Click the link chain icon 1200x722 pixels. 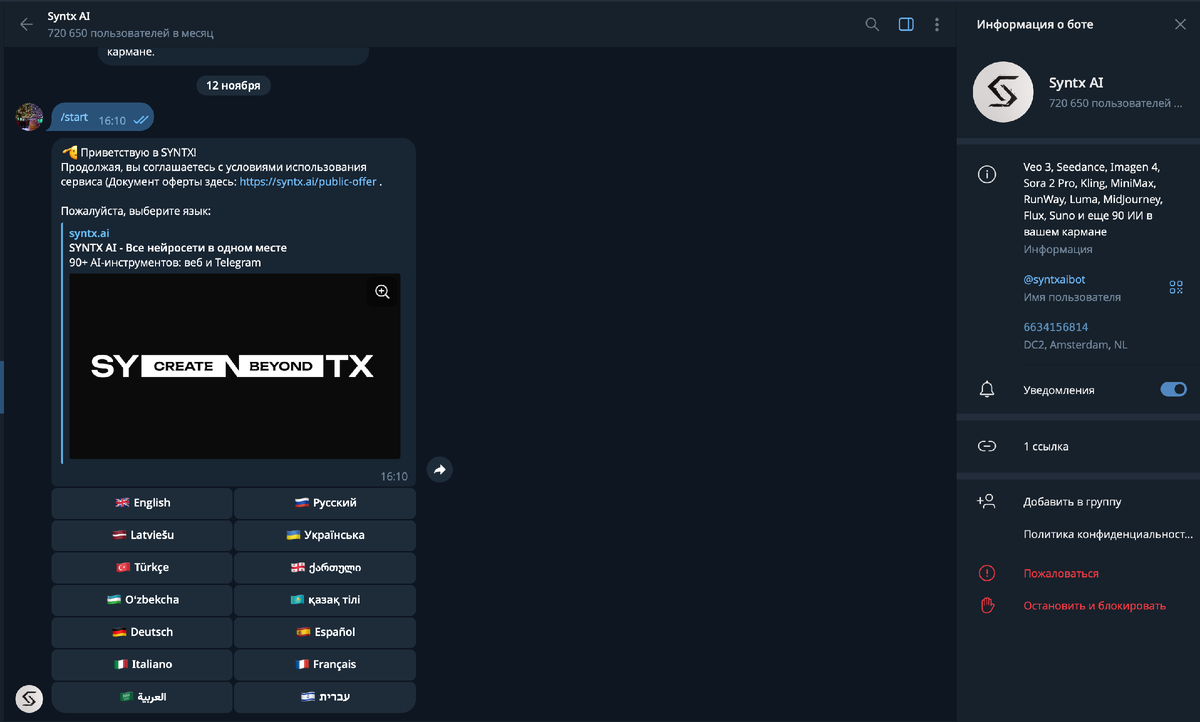point(987,446)
